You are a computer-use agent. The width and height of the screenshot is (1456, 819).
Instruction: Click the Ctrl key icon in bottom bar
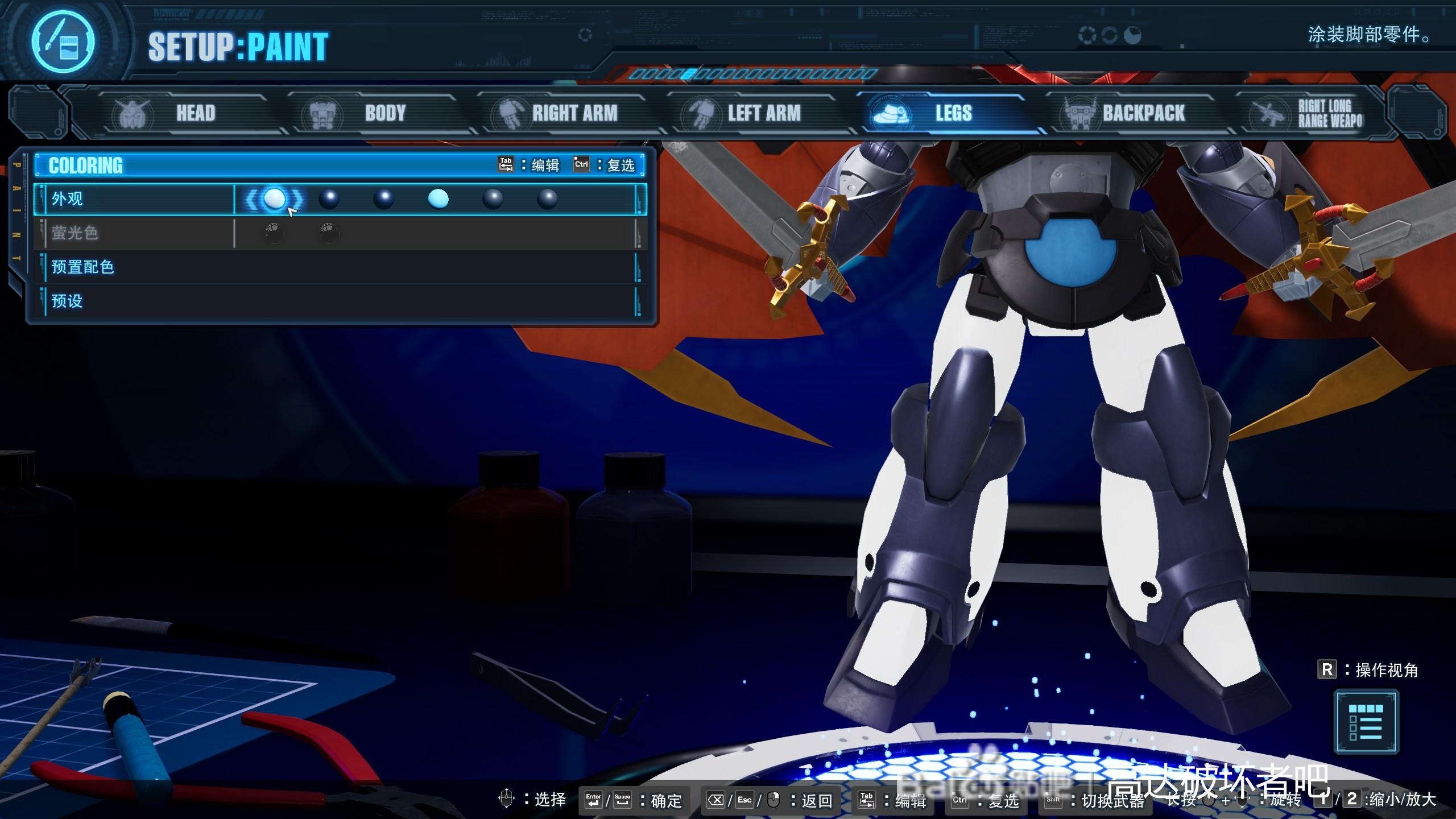pyautogui.click(x=959, y=800)
